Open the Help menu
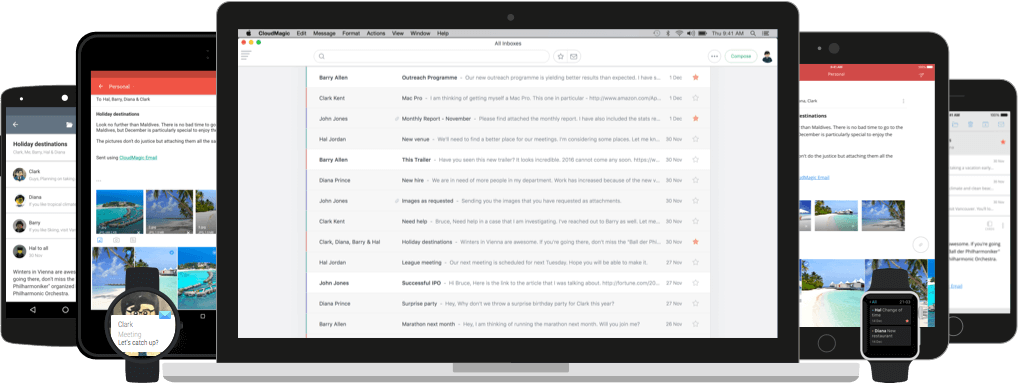The width and height of the screenshot is (1018, 384). [443, 33]
